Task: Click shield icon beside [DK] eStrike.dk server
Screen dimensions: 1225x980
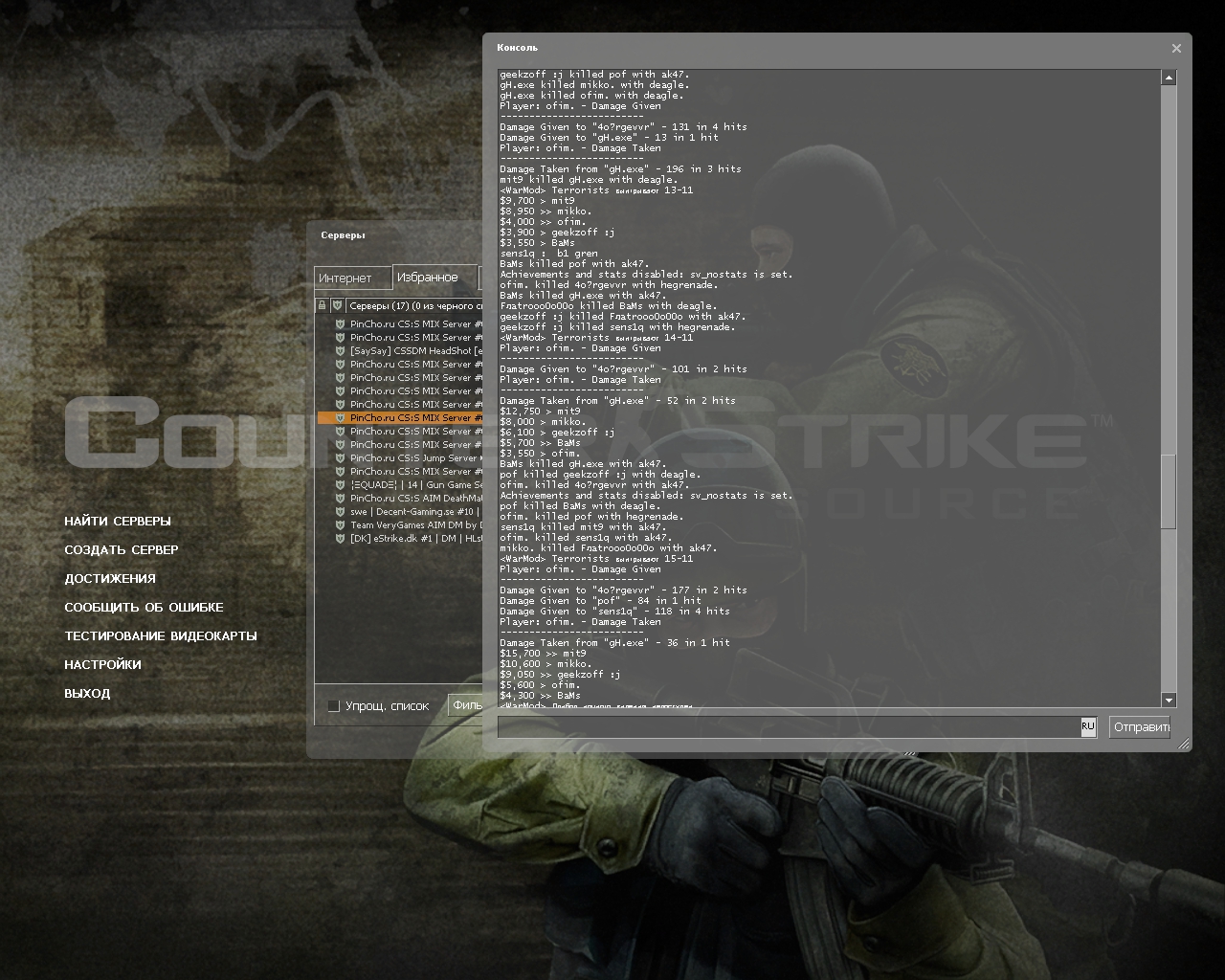Action: coord(340,539)
